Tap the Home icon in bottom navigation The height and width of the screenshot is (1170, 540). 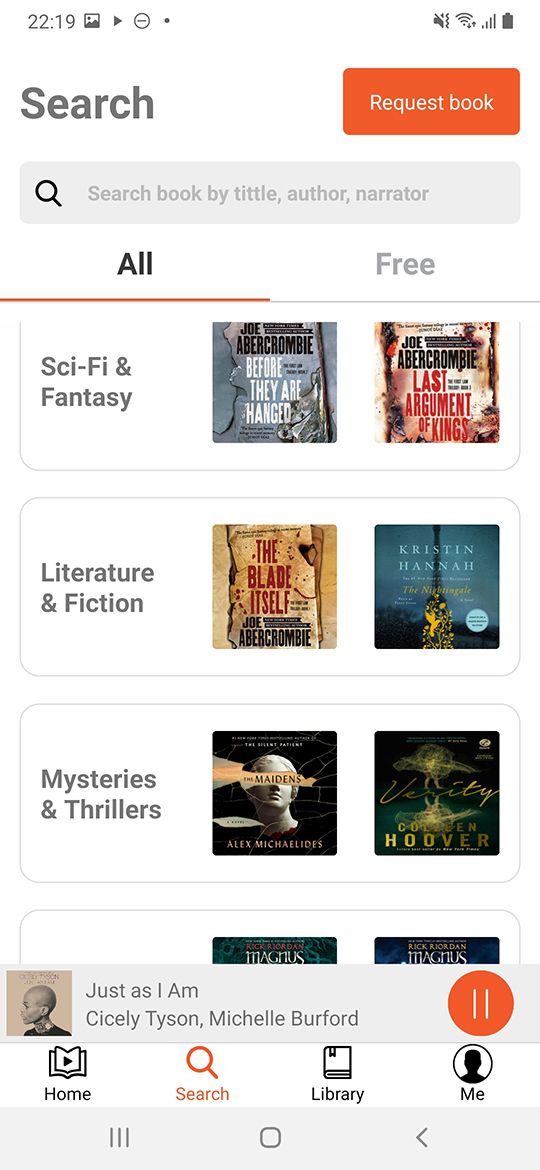pyautogui.click(x=67, y=1062)
